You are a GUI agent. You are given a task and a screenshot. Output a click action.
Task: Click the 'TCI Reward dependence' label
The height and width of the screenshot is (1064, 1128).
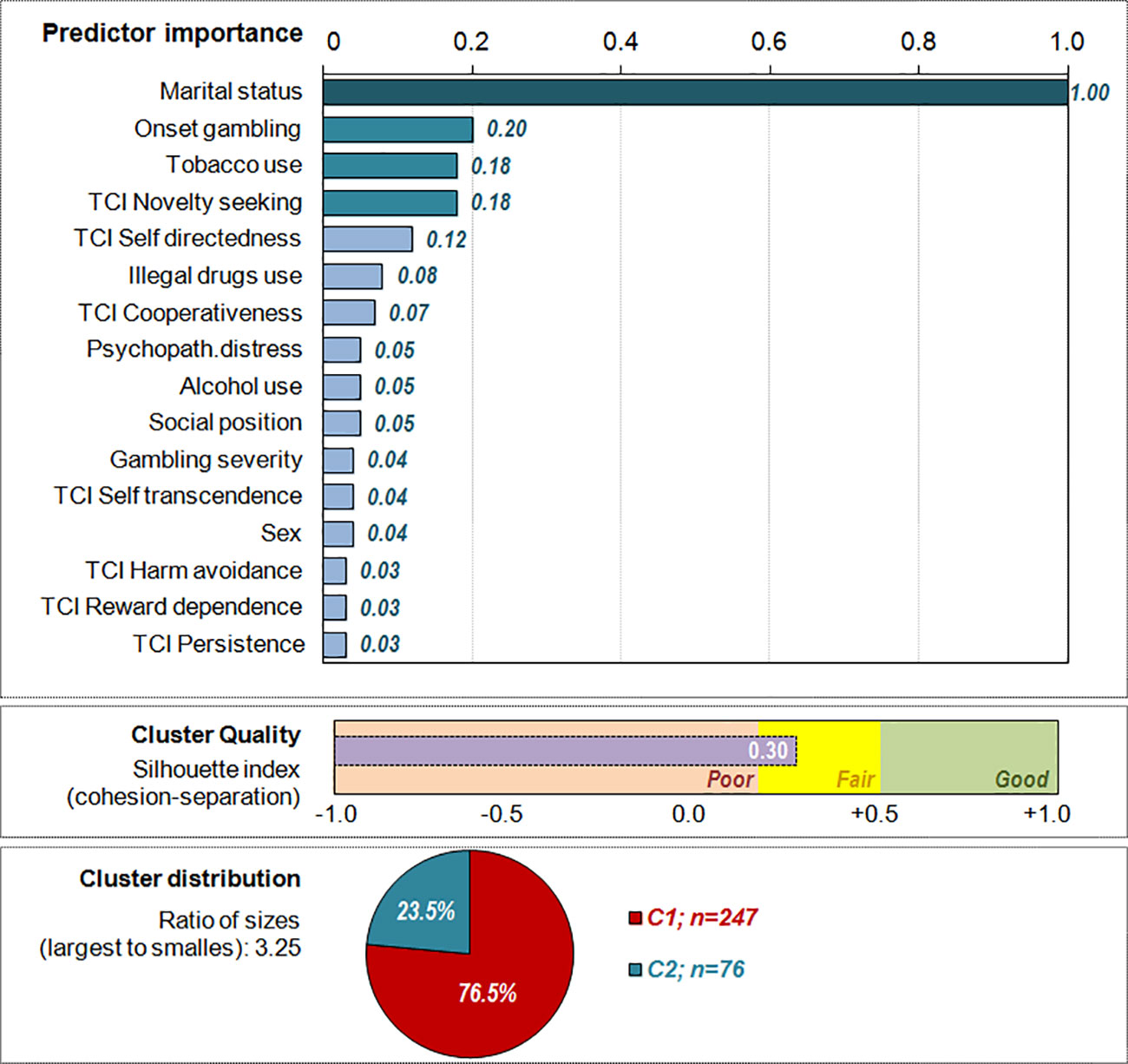coord(172,607)
